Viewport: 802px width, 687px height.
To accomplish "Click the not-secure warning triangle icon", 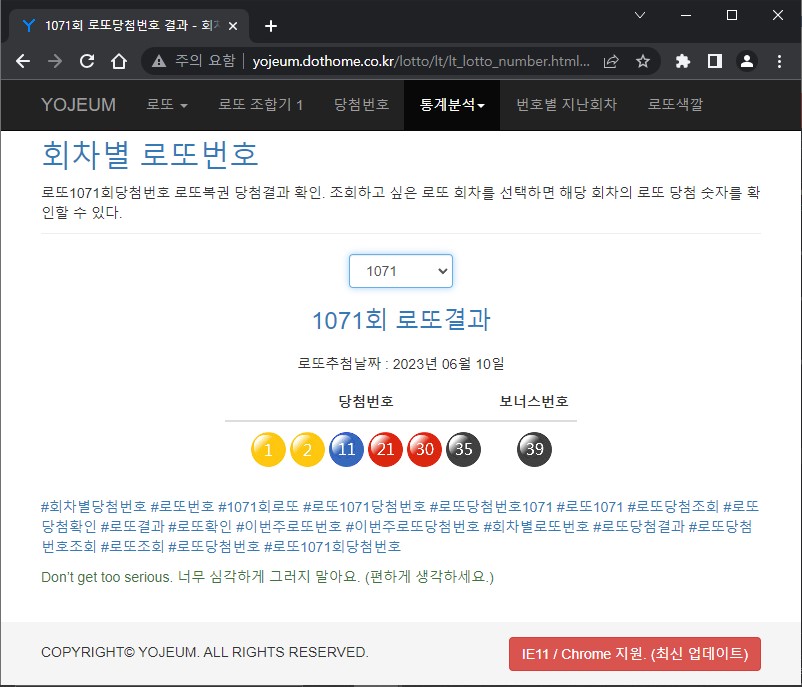I will click(159, 61).
